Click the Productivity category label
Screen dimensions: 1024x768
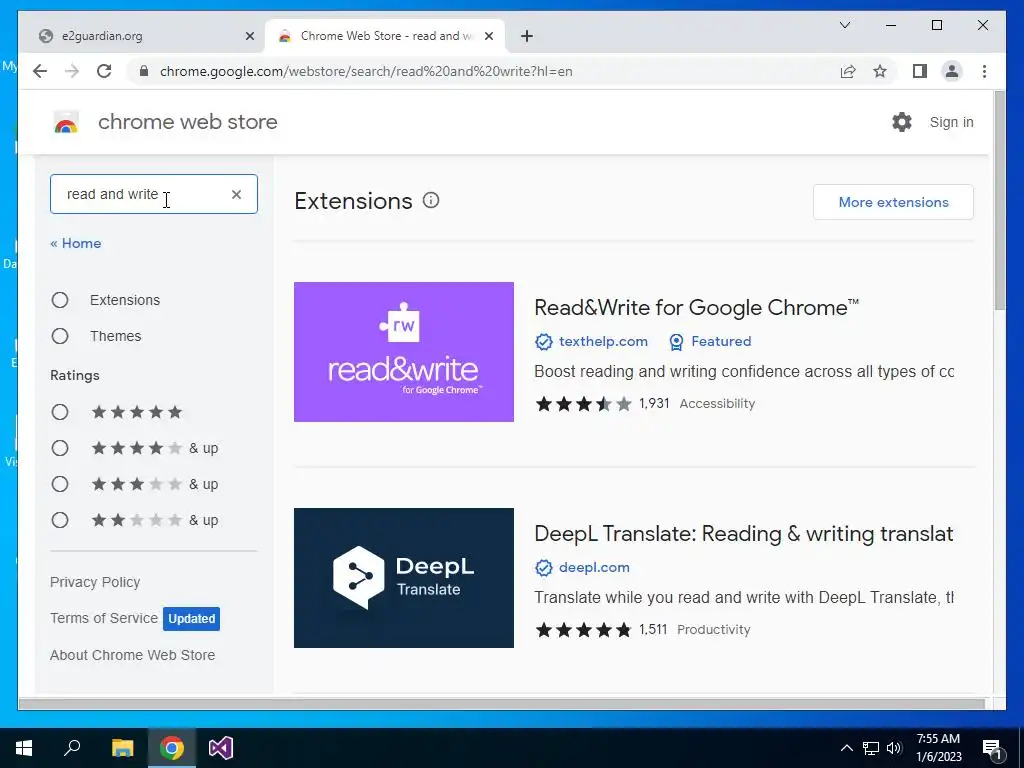pos(714,630)
